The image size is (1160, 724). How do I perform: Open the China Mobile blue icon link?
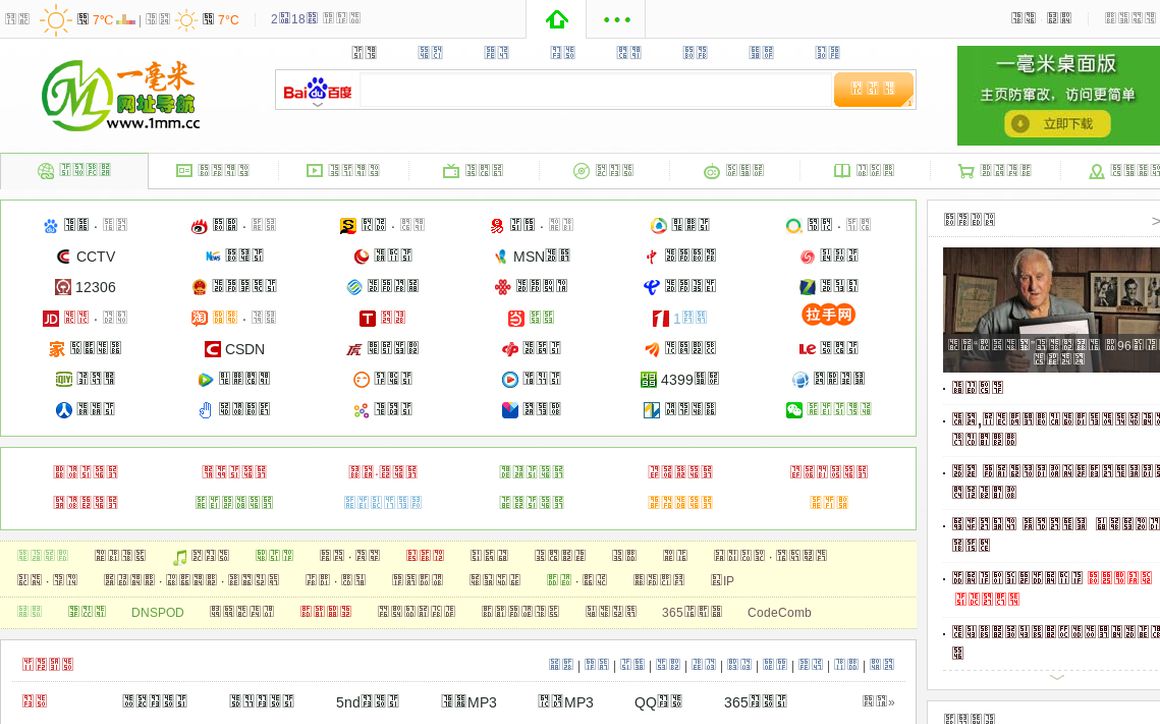[x=354, y=287]
